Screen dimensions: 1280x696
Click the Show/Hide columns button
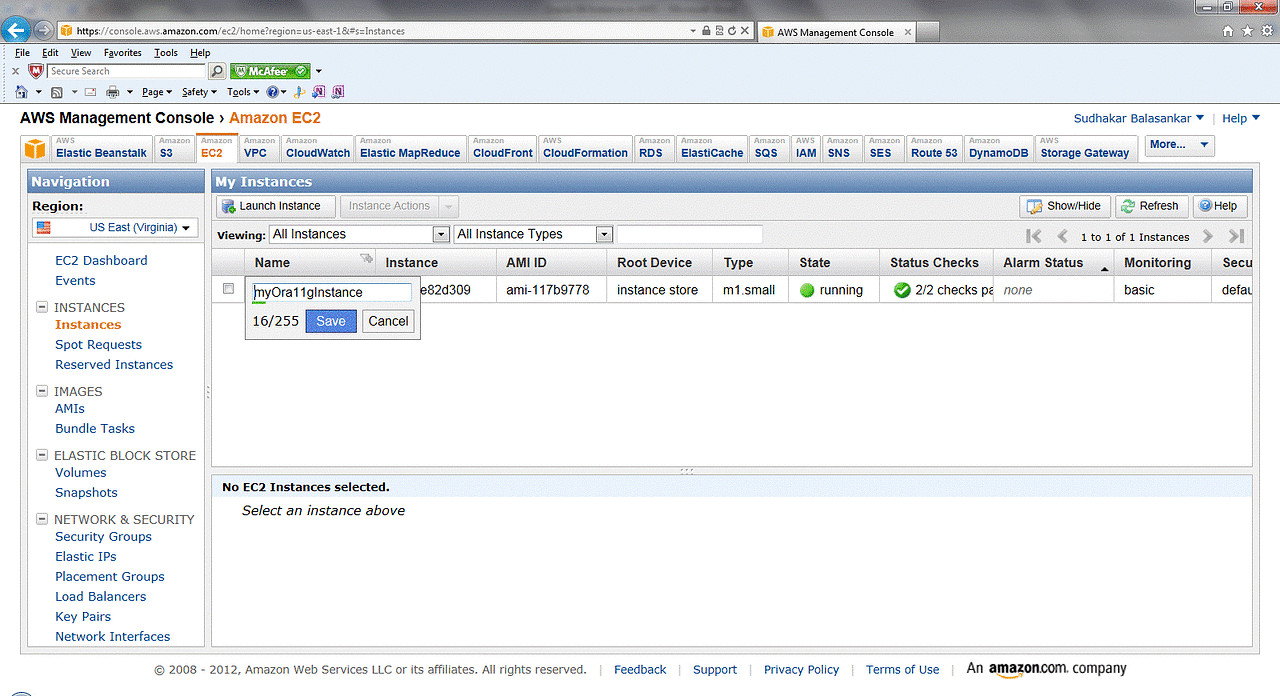(x=1065, y=206)
